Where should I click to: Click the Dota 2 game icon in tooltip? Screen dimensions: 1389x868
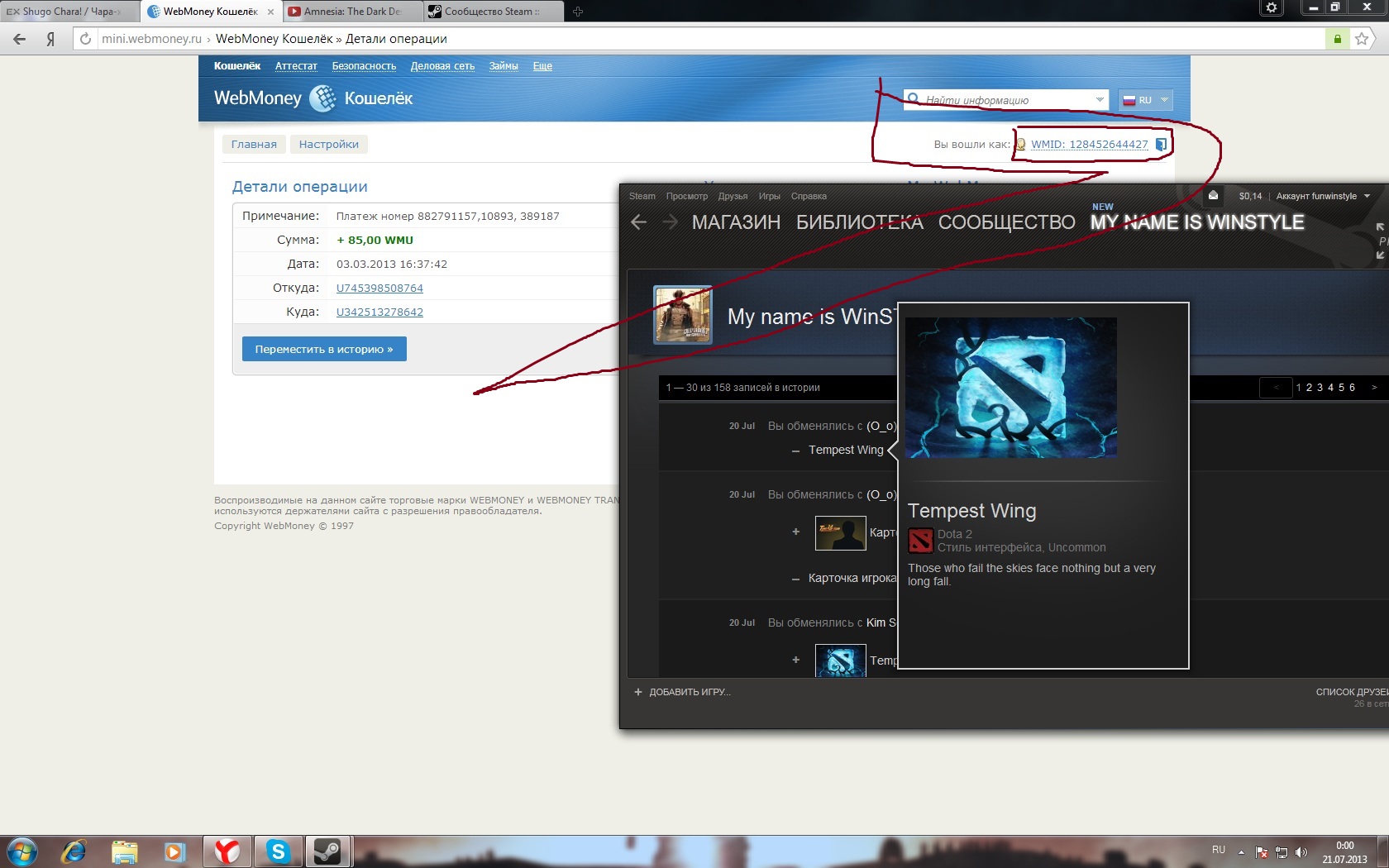[920, 541]
